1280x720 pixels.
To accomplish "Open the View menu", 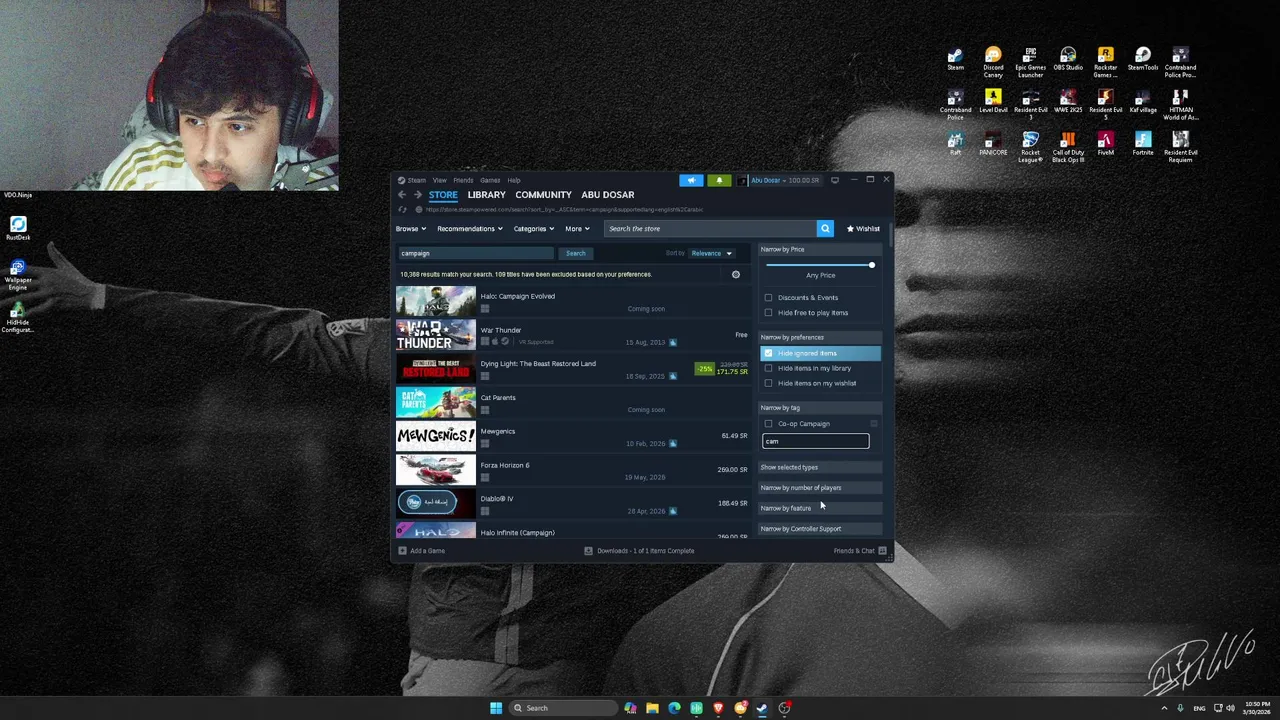I will tap(439, 181).
